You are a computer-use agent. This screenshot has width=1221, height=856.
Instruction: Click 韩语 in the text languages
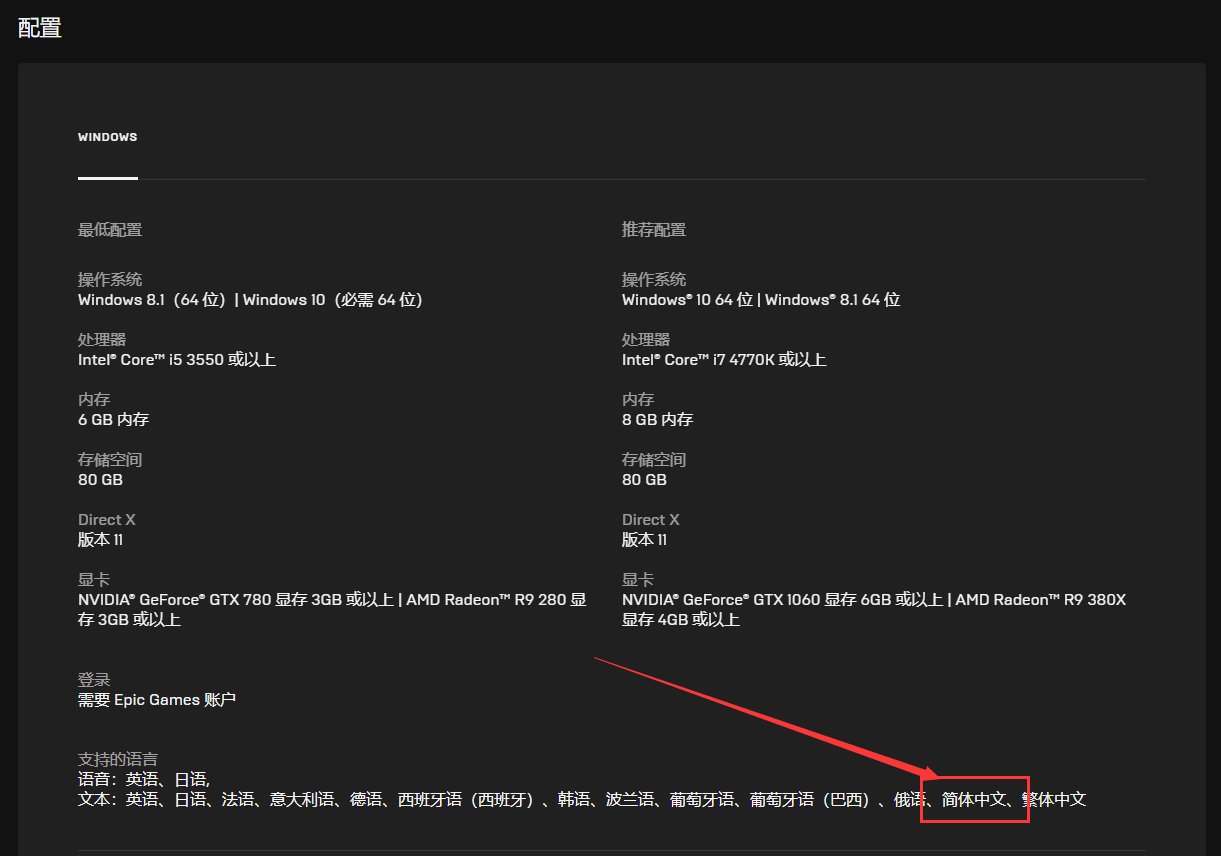click(x=574, y=800)
